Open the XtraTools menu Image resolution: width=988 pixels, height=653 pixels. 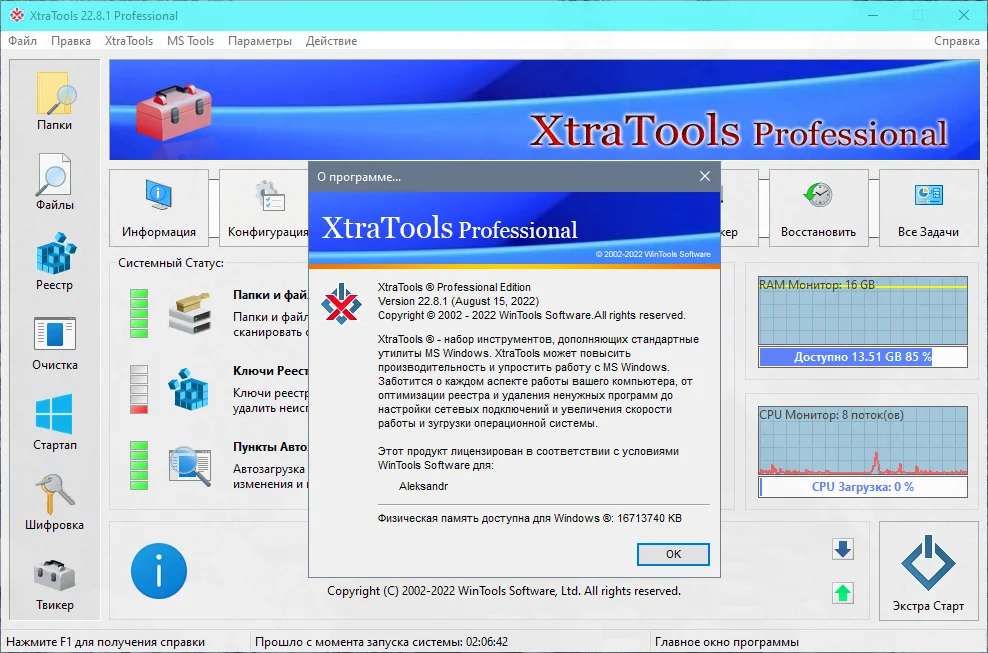coord(129,41)
